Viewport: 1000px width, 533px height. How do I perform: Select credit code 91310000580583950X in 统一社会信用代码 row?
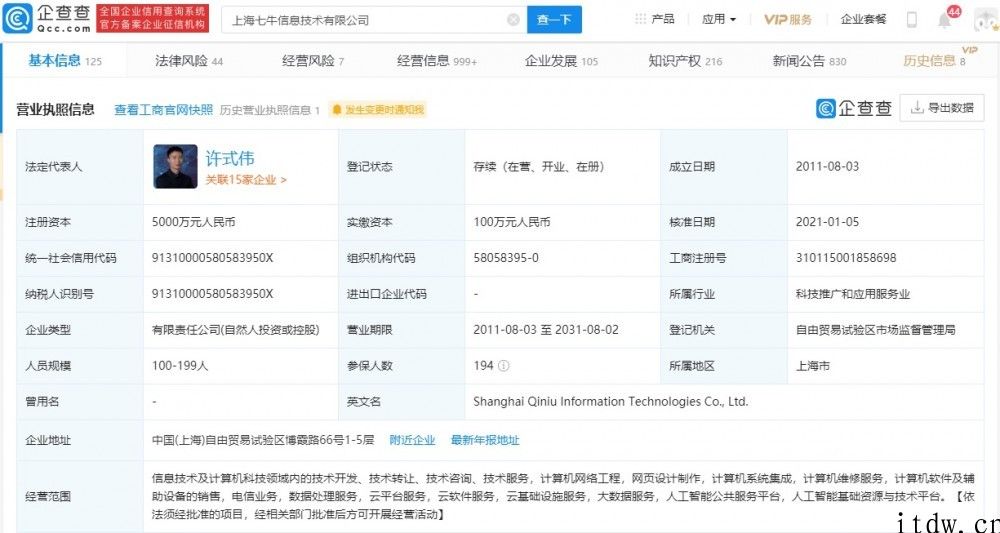(212, 258)
